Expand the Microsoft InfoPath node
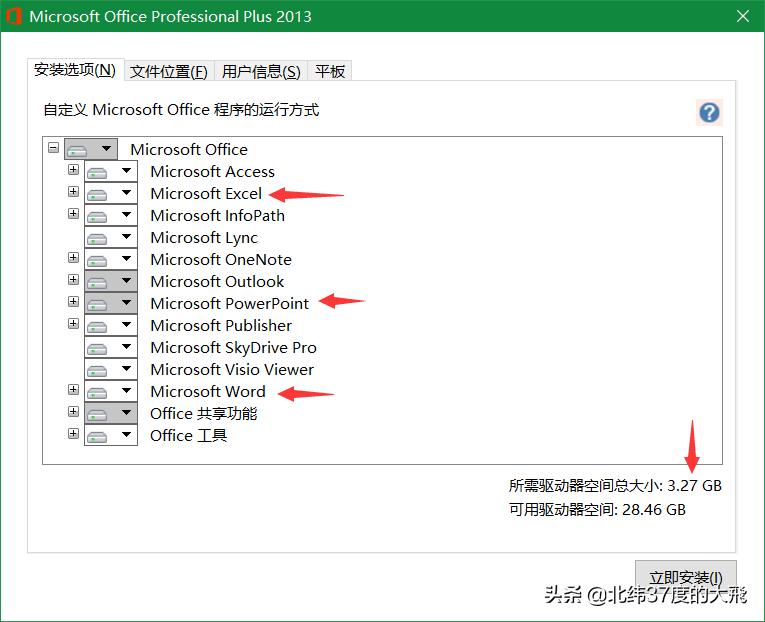This screenshot has width=765, height=622. (x=73, y=213)
